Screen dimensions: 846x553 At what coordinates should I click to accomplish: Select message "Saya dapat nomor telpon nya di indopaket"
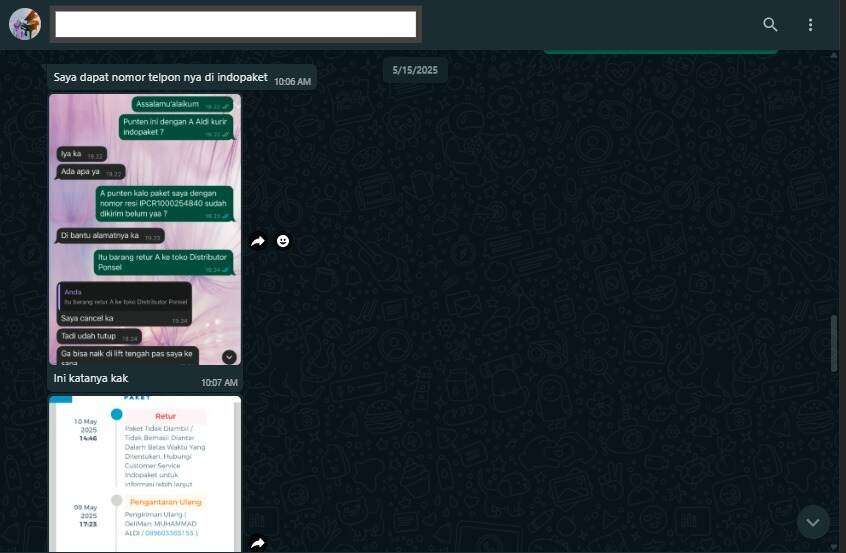[x=160, y=77]
